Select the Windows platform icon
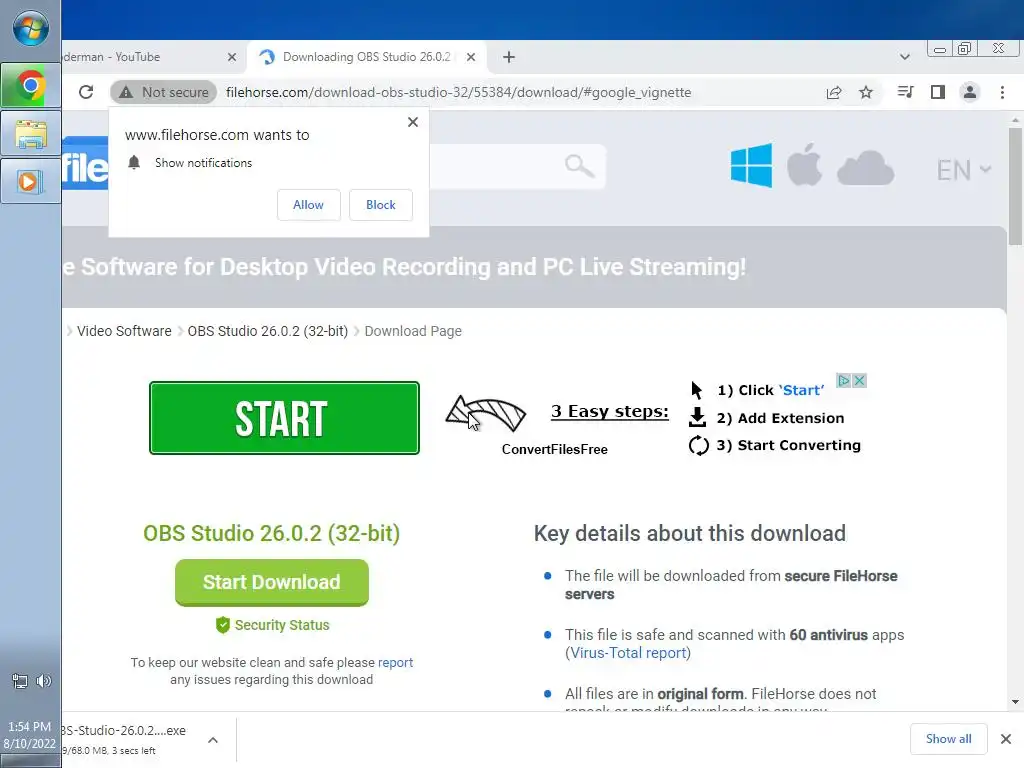The image size is (1024, 768). coord(751,165)
